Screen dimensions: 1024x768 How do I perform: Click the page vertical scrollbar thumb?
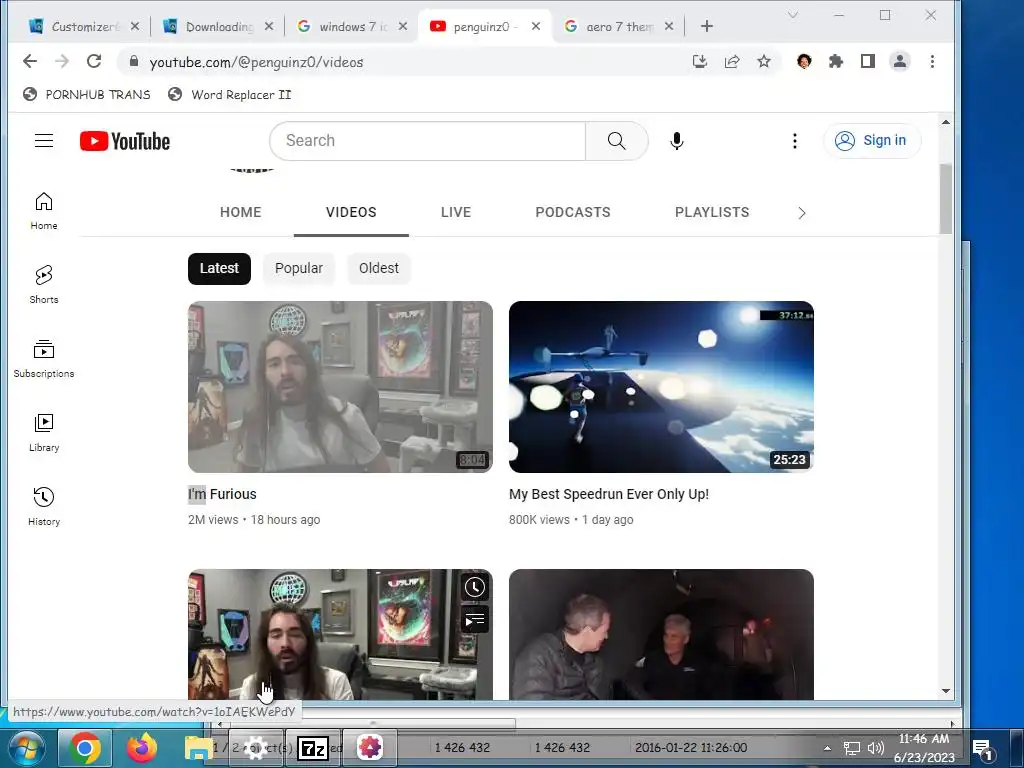(945, 199)
